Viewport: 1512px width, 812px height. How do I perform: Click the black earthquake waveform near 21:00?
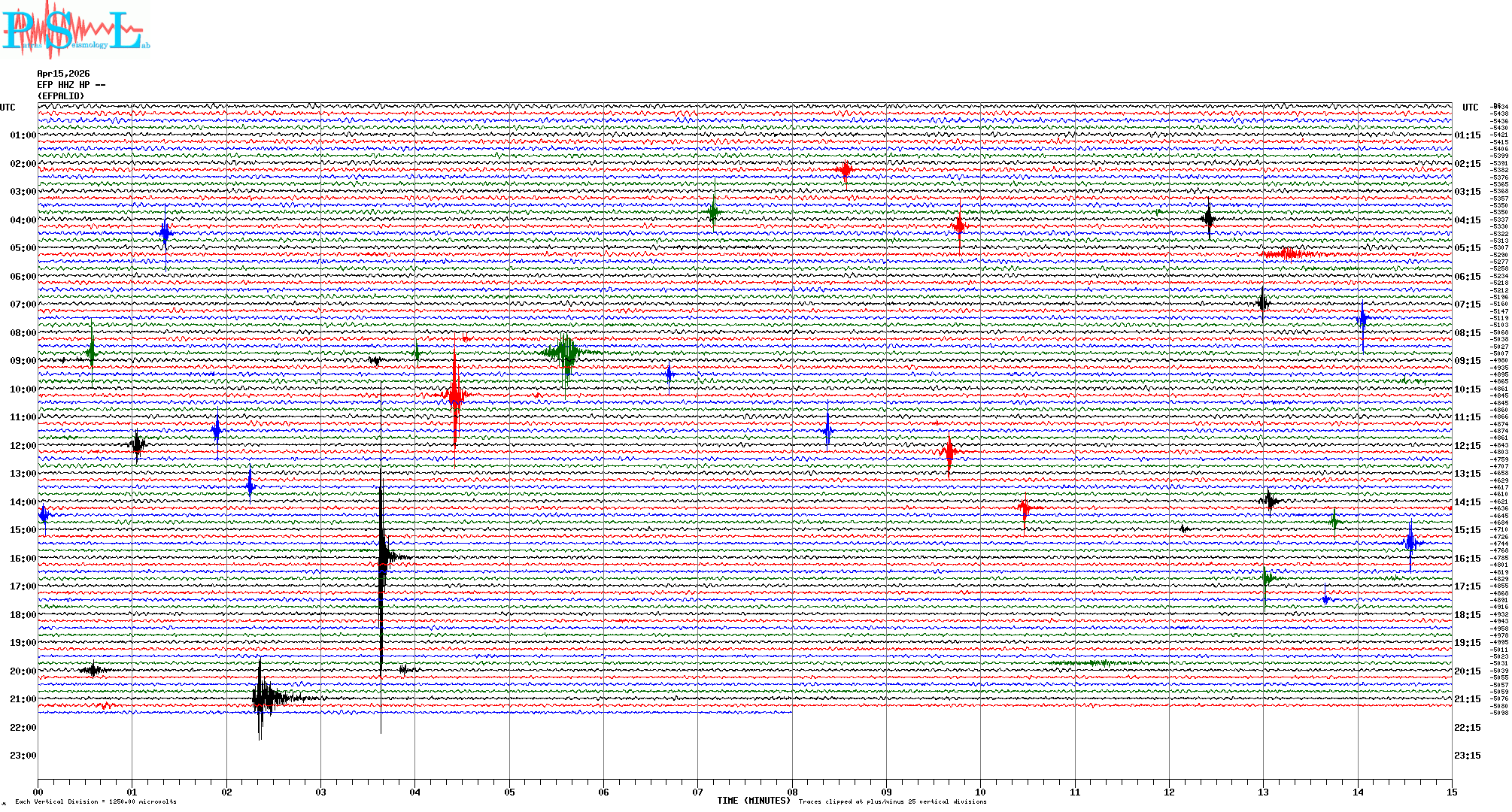pyautogui.click(x=263, y=698)
